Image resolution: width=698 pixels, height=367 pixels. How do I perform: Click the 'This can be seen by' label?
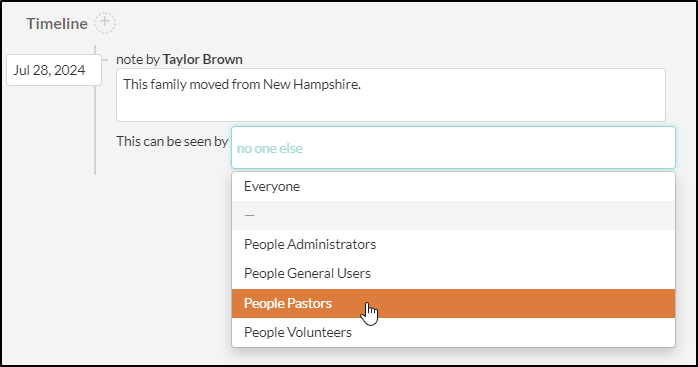pos(172,141)
